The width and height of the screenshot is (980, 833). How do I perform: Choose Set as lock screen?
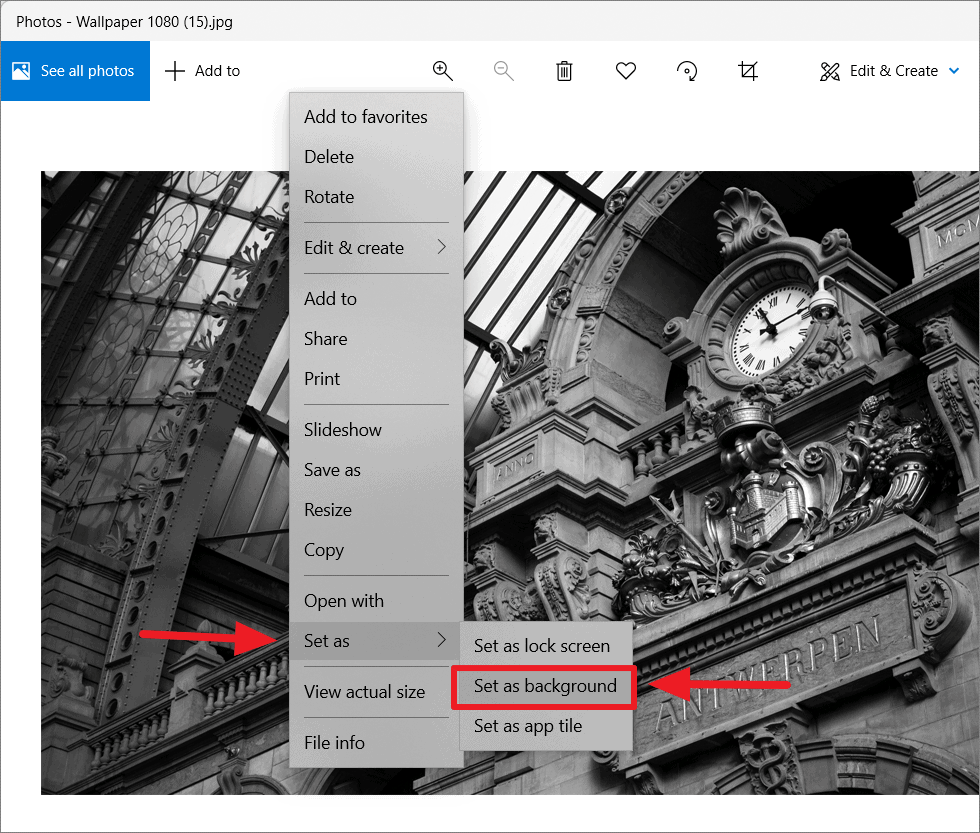coord(541,646)
